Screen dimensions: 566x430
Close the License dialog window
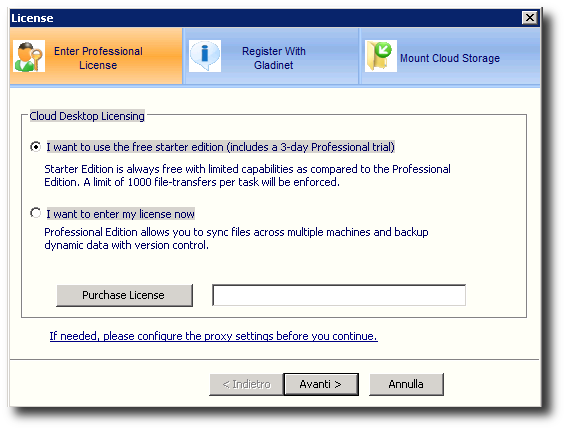pyautogui.click(x=530, y=18)
